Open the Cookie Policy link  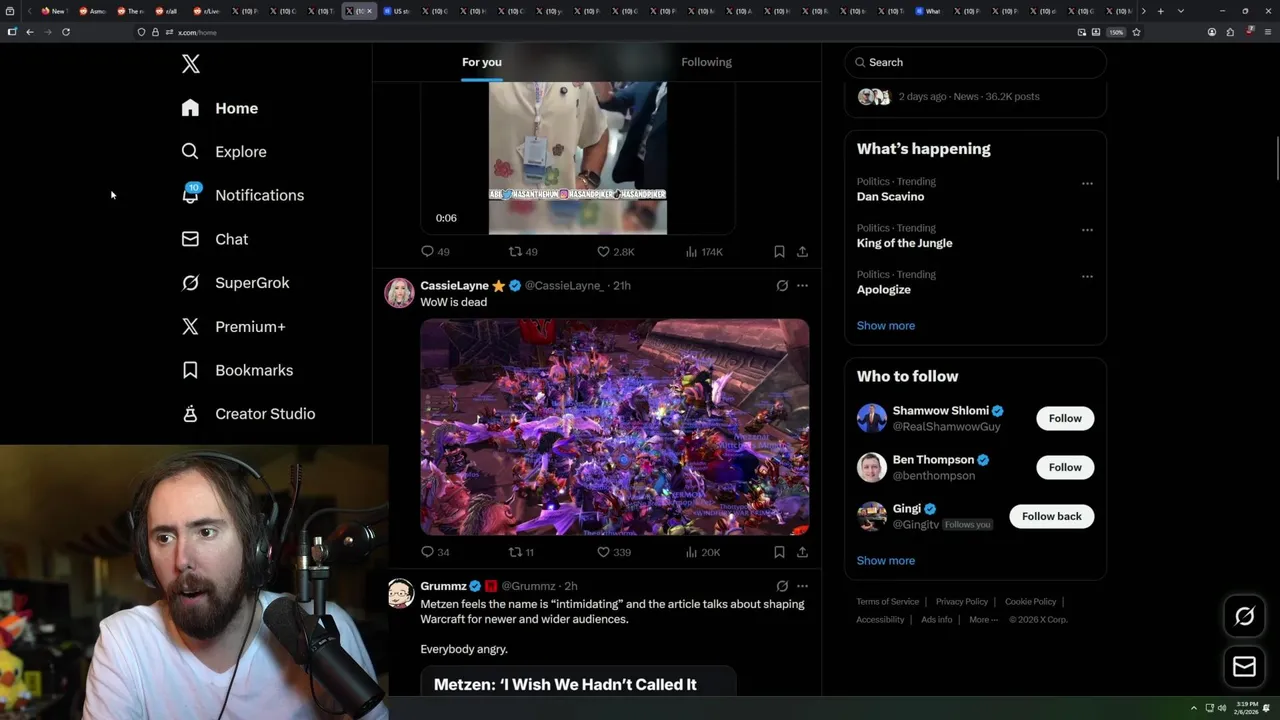(x=1030, y=602)
